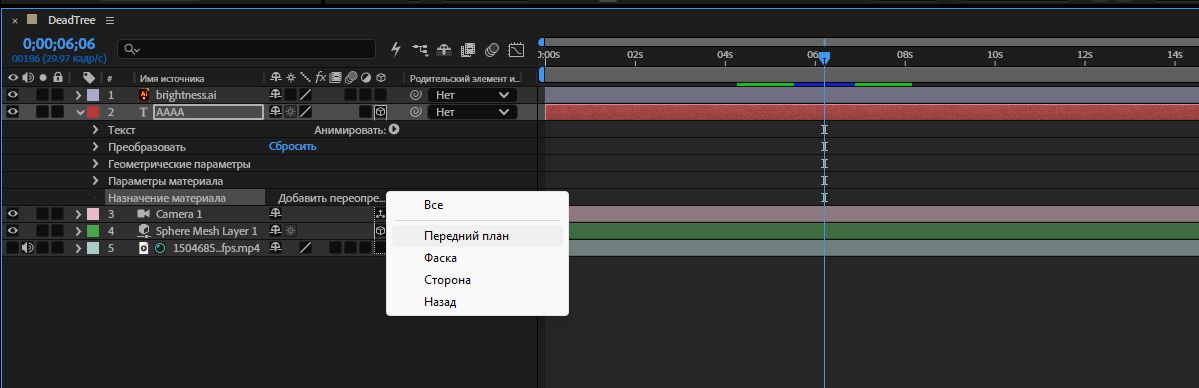Open the composition mini-flowchart icon
Viewport: 1199px width, 388px height.
tap(420, 49)
